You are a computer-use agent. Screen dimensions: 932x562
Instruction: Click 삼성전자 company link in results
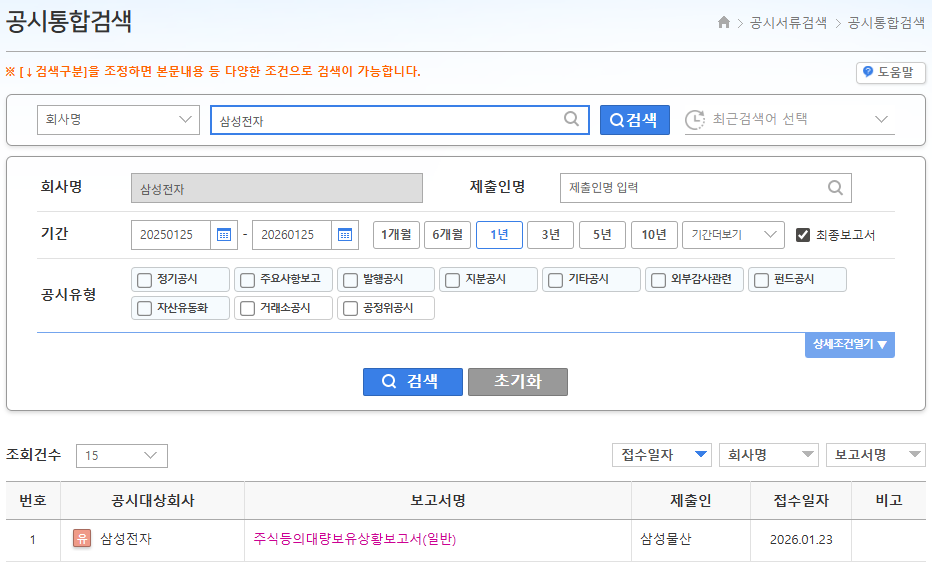[126, 539]
